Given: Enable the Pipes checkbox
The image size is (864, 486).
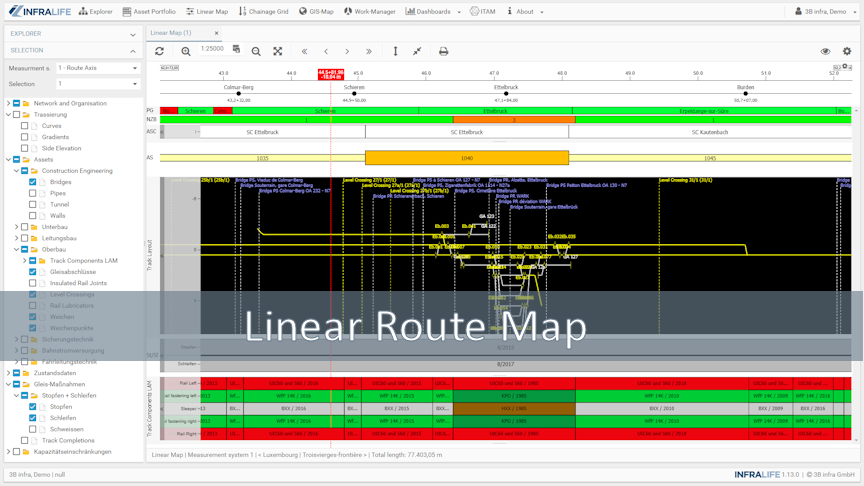Looking at the screenshot, I should click(33, 193).
